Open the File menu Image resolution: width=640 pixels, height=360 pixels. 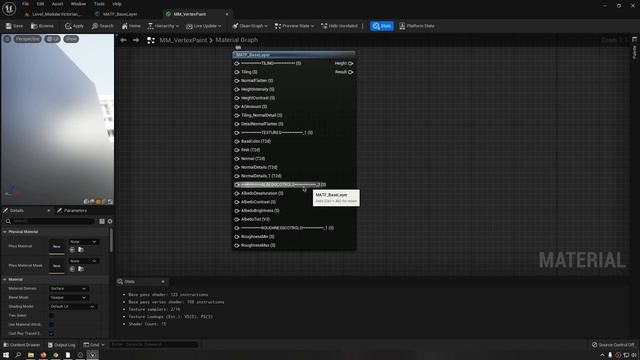(25, 4)
